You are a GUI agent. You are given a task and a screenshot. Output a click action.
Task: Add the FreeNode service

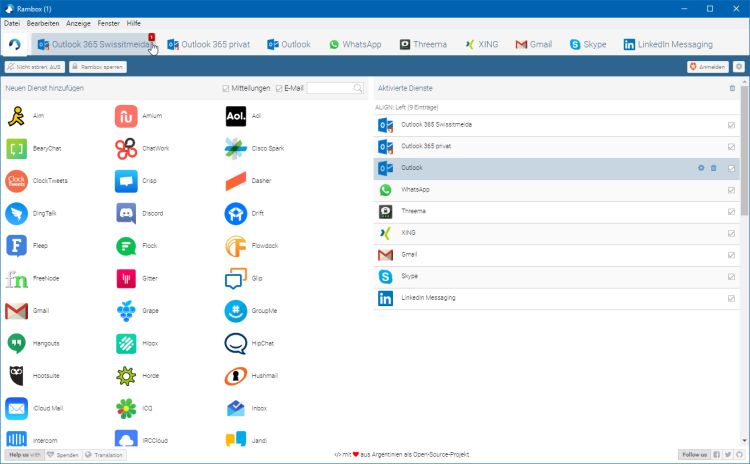(x=33, y=279)
